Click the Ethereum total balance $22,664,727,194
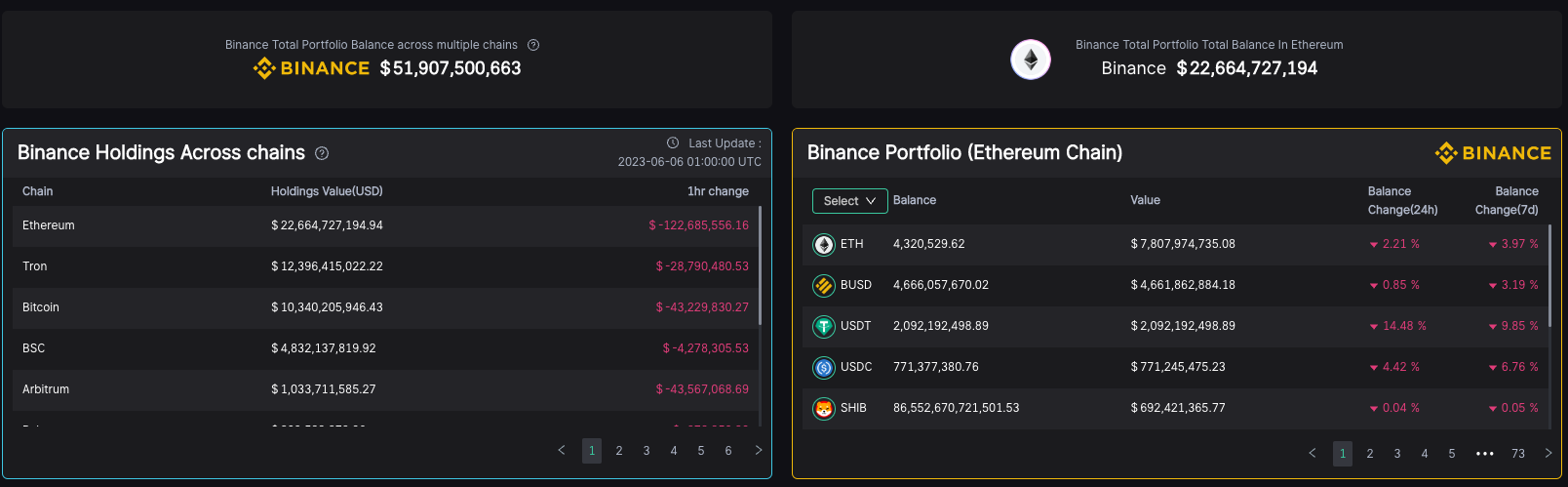This screenshot has width=1568, height=487. 1247,68
